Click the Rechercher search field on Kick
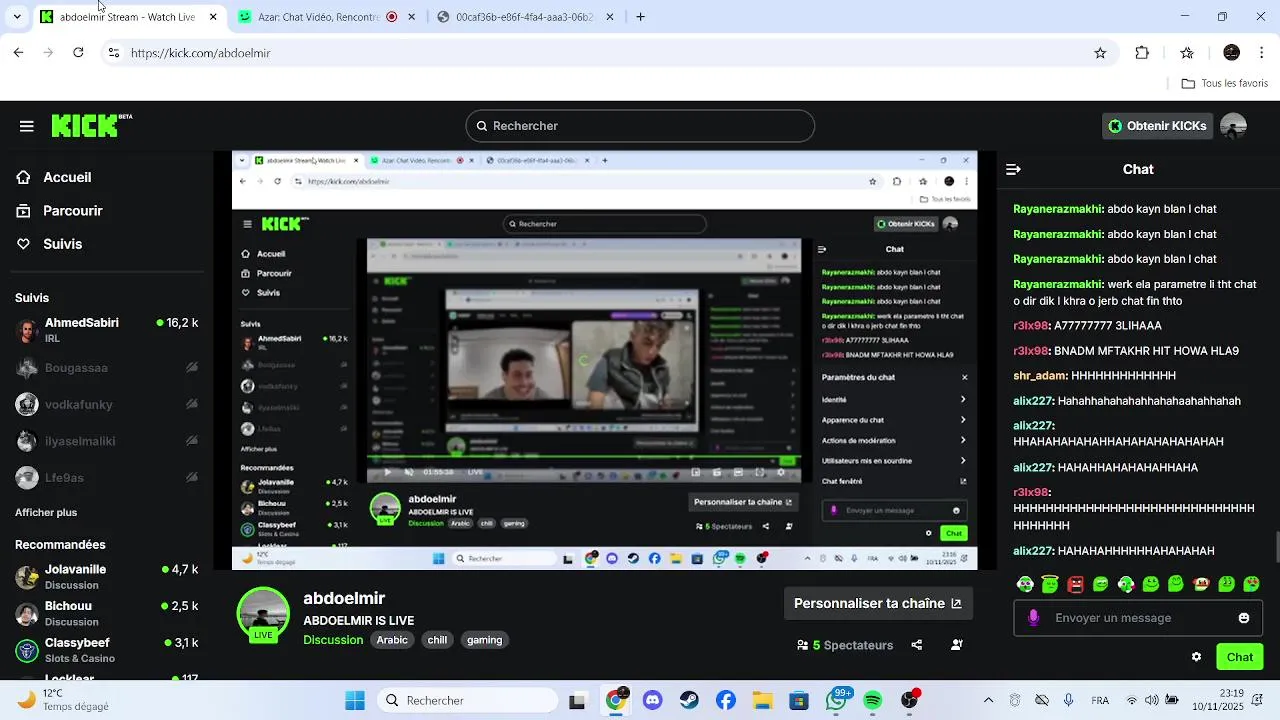The height and width of the screenshot is (720, 1280). [x=640, y=126]
